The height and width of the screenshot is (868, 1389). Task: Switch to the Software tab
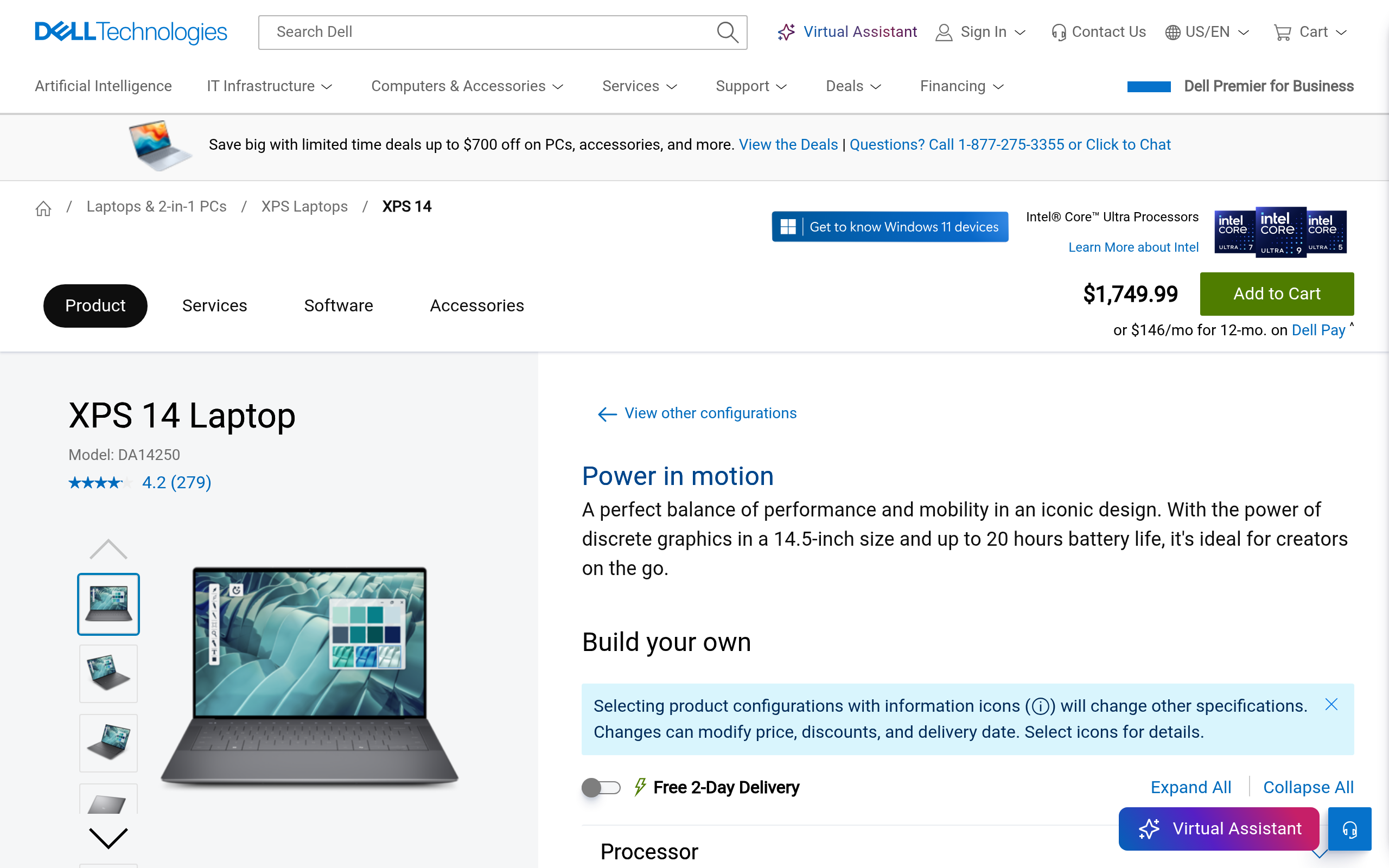pos(339,305)
